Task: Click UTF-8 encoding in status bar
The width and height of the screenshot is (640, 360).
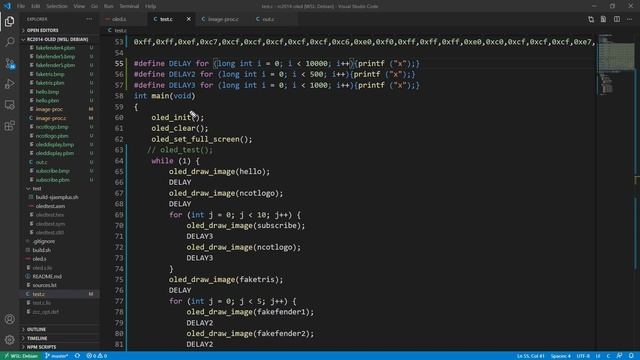Action: (x=583, y=356)
